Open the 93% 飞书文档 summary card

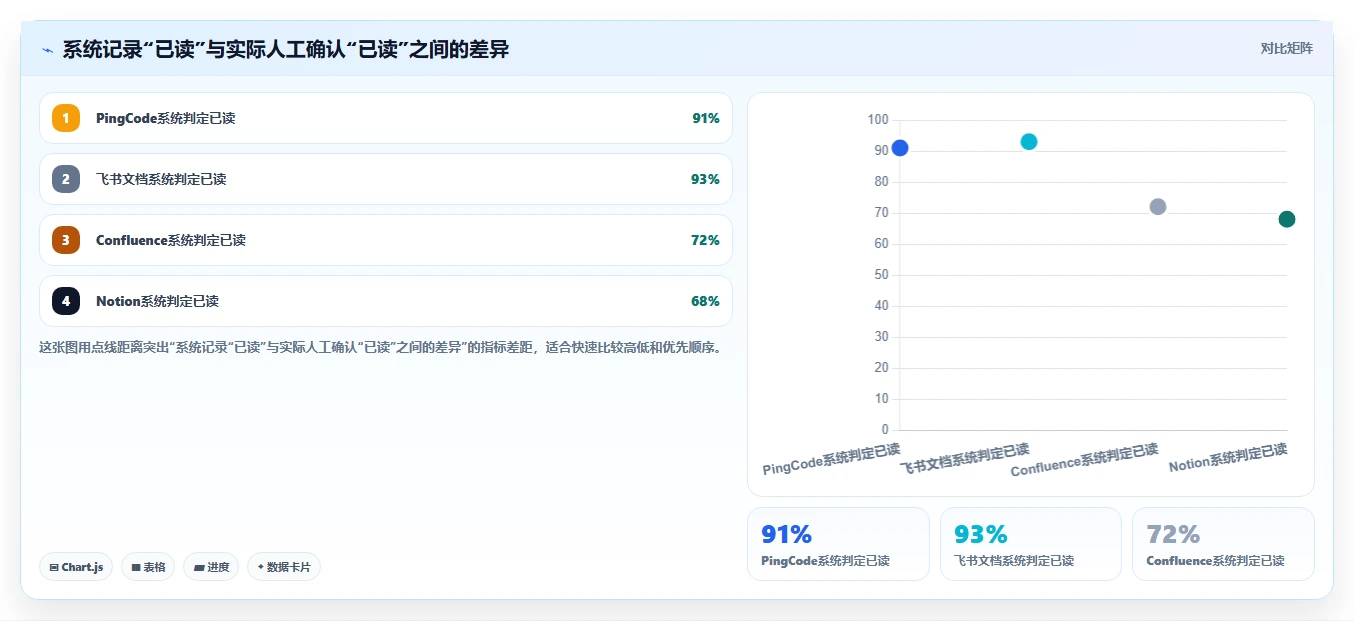click(x=1031, y=544)
